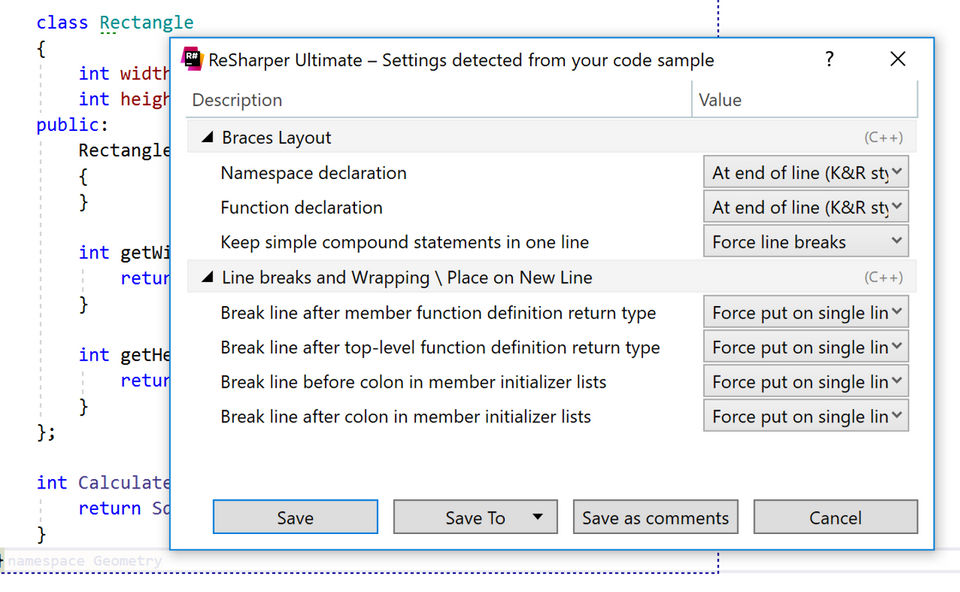Select the Namespace declaration setting row
This screenshot has width=960, height=592.
coord(314,173)
